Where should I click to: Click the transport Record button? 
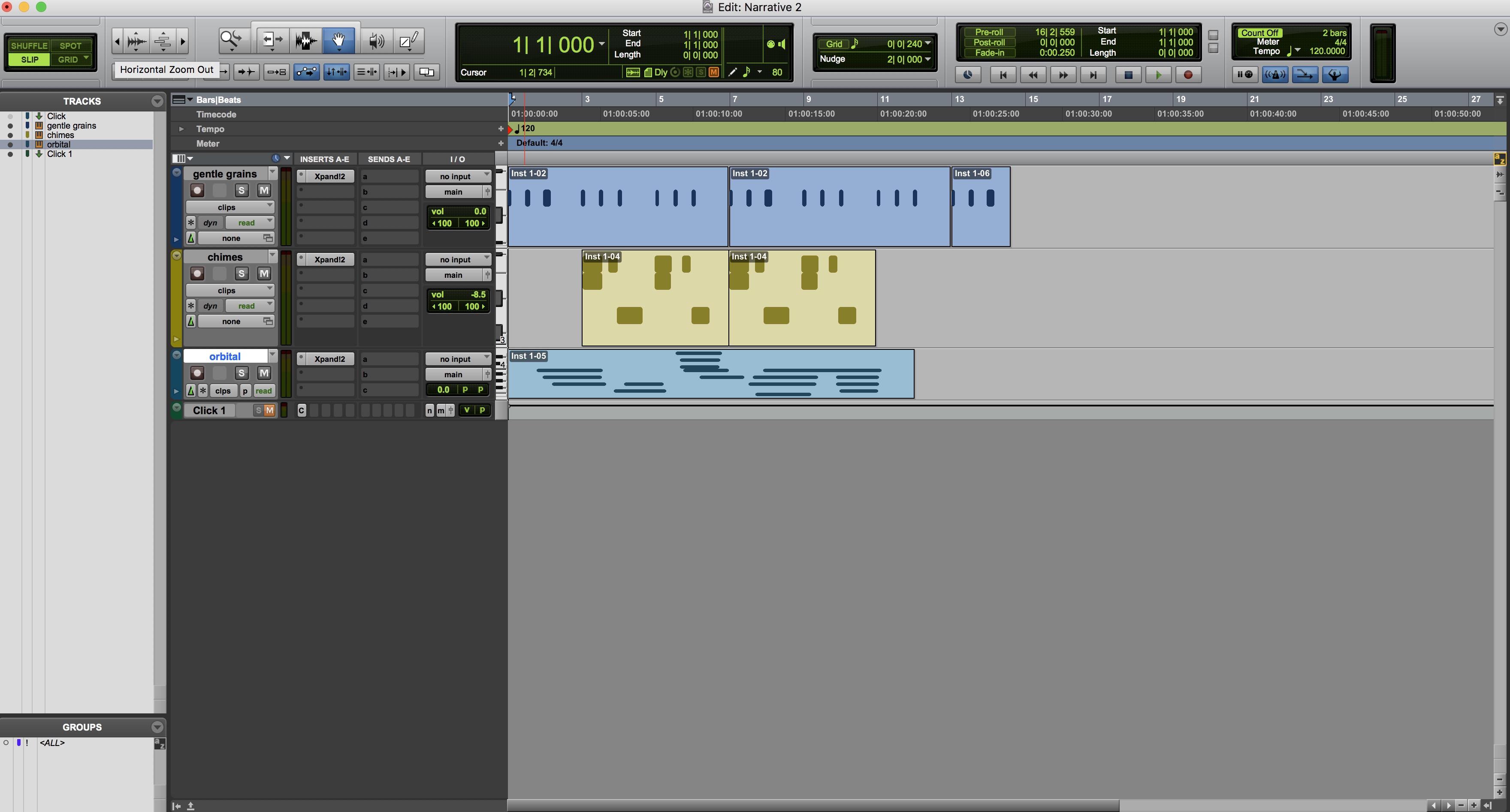click(x=1188, y=75)
